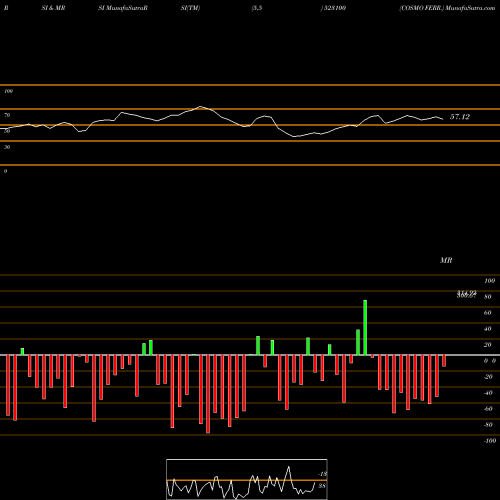The height and width of the screenshot is (500, 500).
Task: Click the 38 label in mini chart
Action: pyautogui.click(x=322, y=486)
